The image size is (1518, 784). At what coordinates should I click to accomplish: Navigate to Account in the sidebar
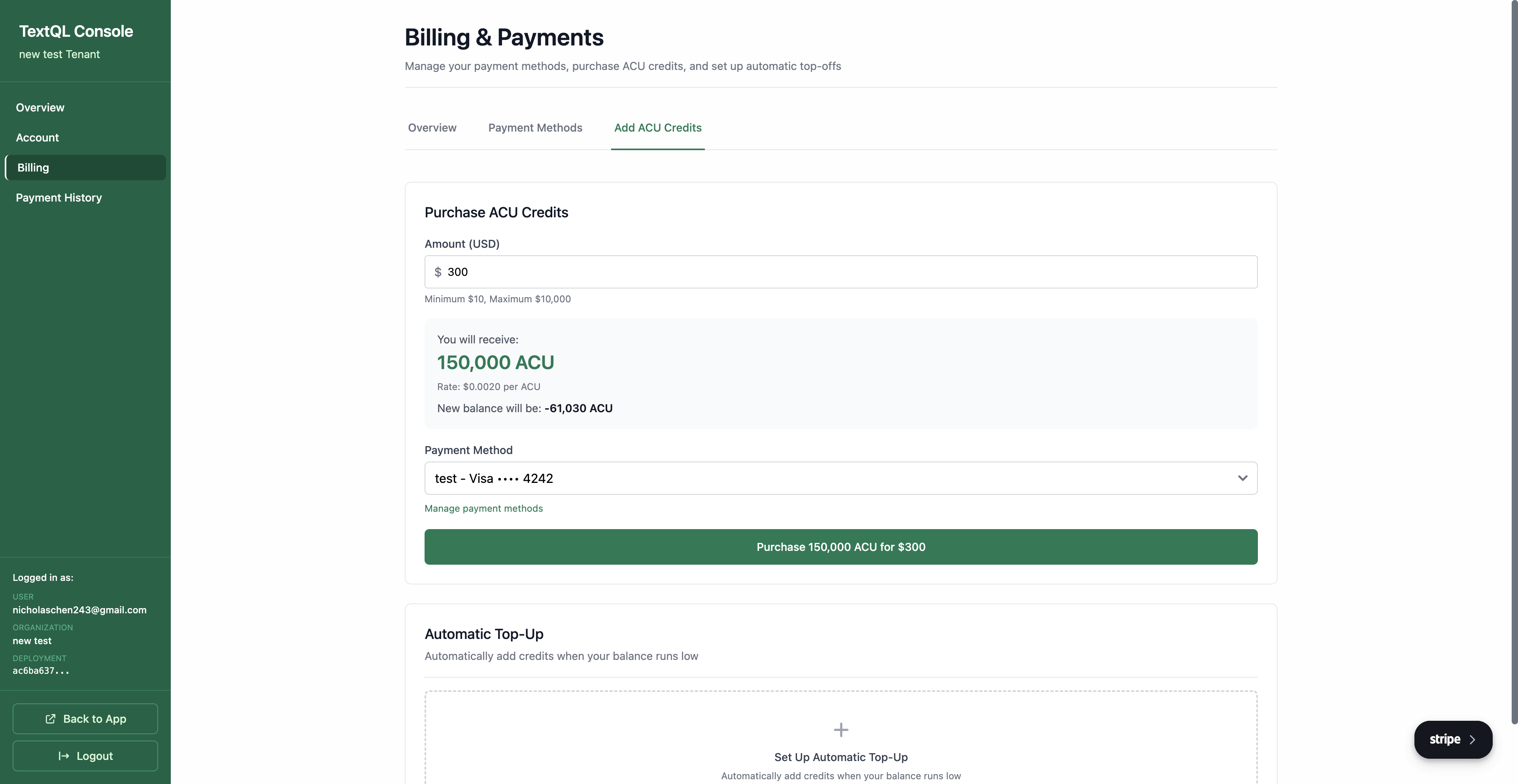coord(37,137)
